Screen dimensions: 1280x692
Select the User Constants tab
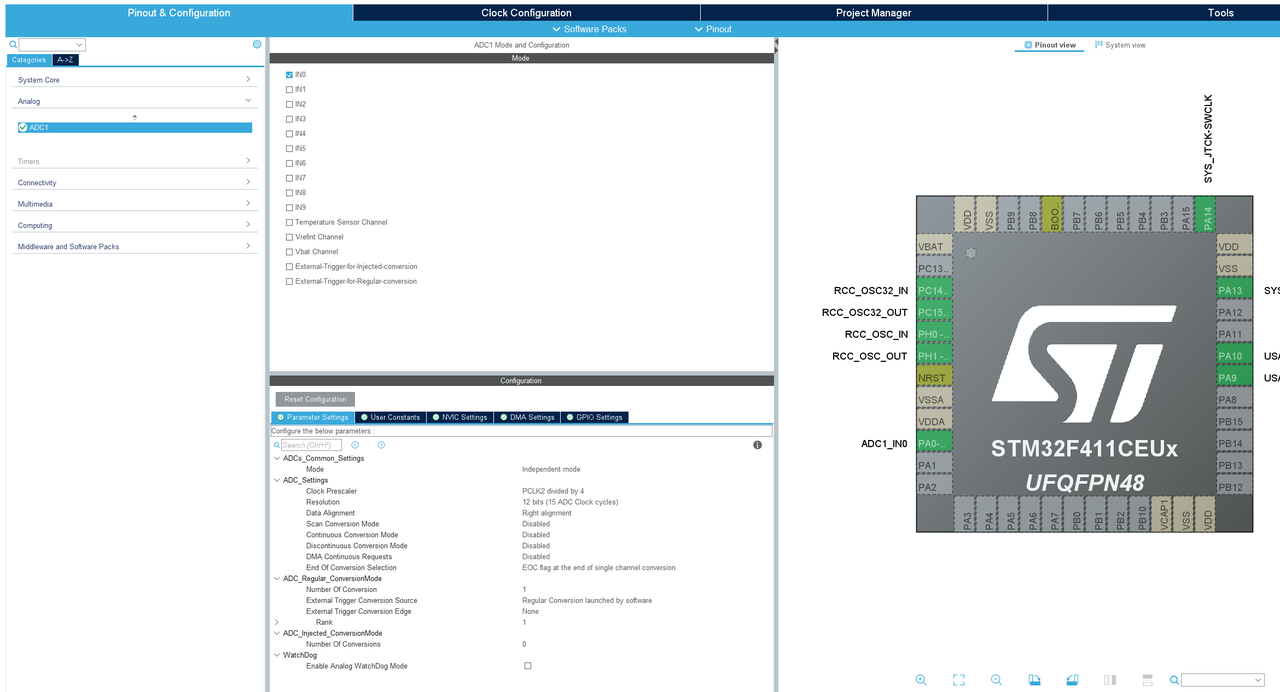[391, 417]
